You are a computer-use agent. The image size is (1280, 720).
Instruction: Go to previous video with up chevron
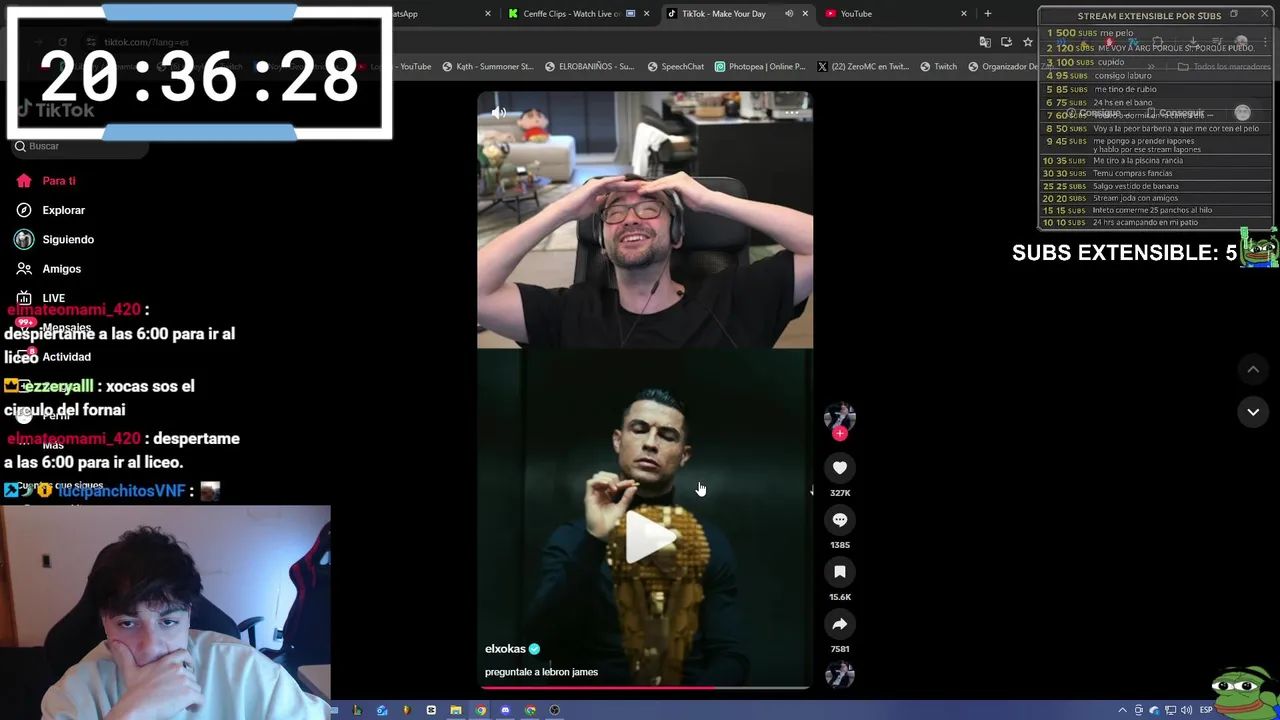(x=1253, y=370)
